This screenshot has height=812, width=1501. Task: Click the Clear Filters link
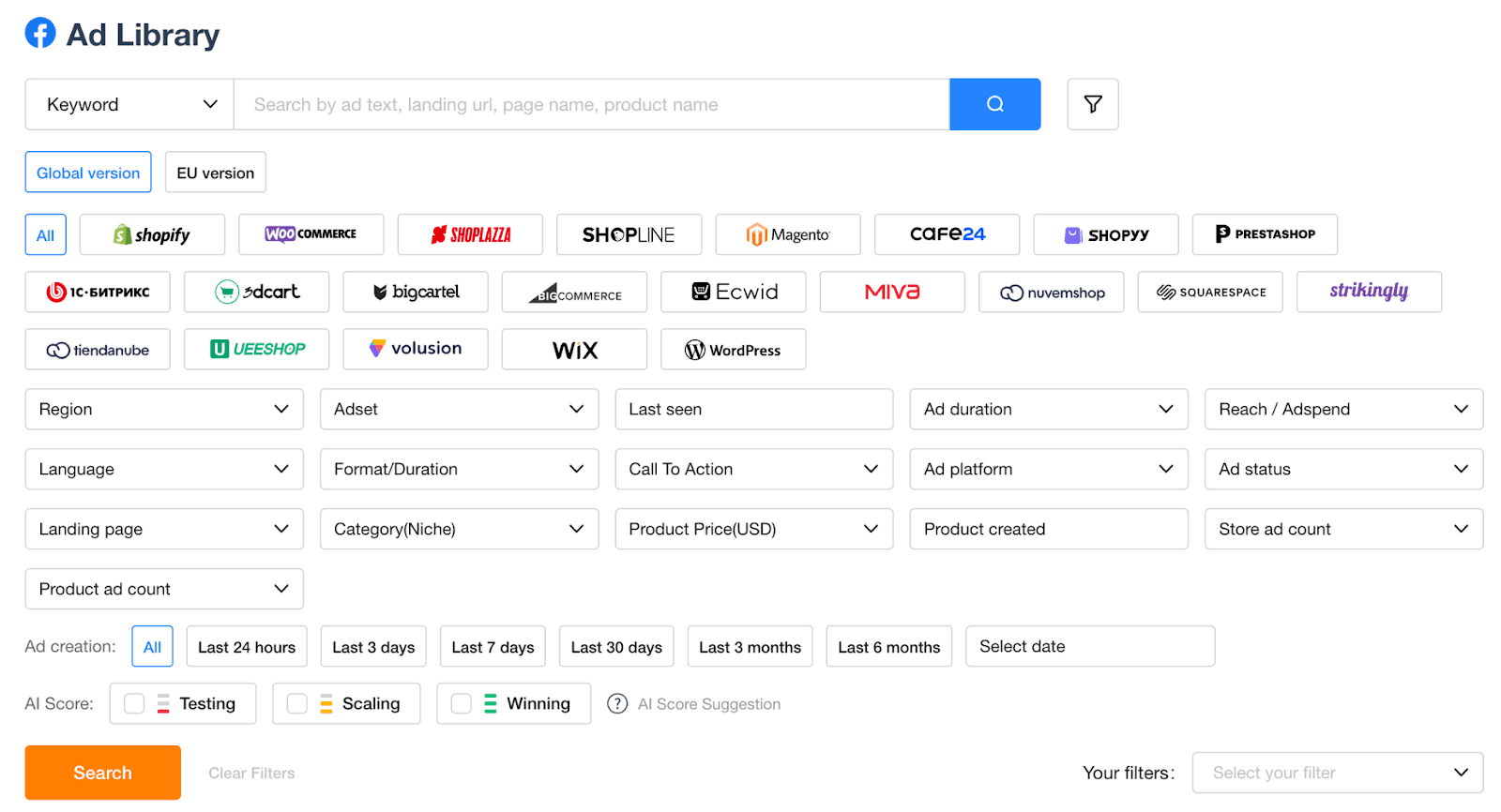coord(251,773)
